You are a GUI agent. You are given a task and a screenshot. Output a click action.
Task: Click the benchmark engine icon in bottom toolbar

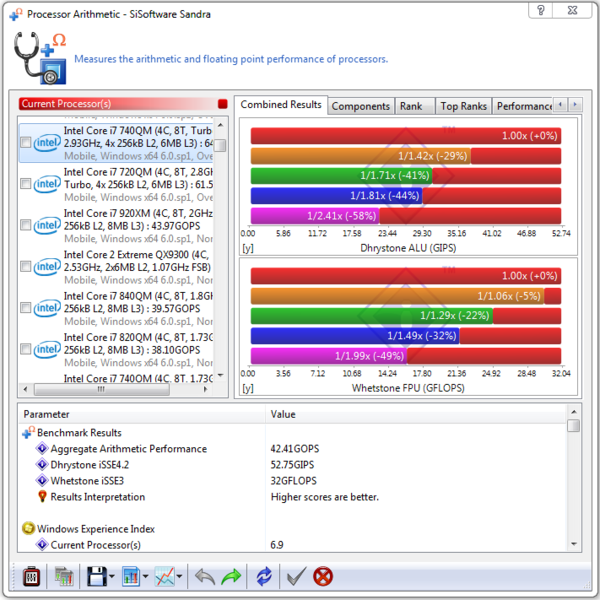pyautogui.click(x=31, y=577)
